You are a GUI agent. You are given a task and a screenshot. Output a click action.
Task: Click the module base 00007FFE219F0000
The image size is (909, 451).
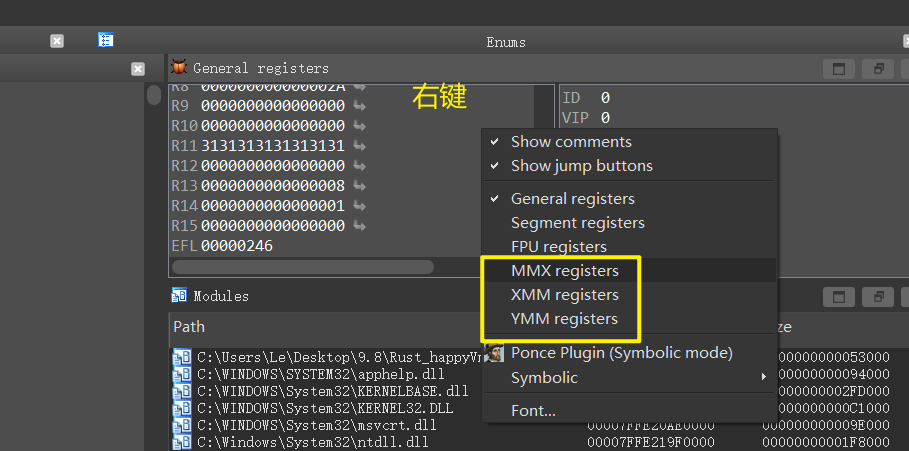(651, 443)
